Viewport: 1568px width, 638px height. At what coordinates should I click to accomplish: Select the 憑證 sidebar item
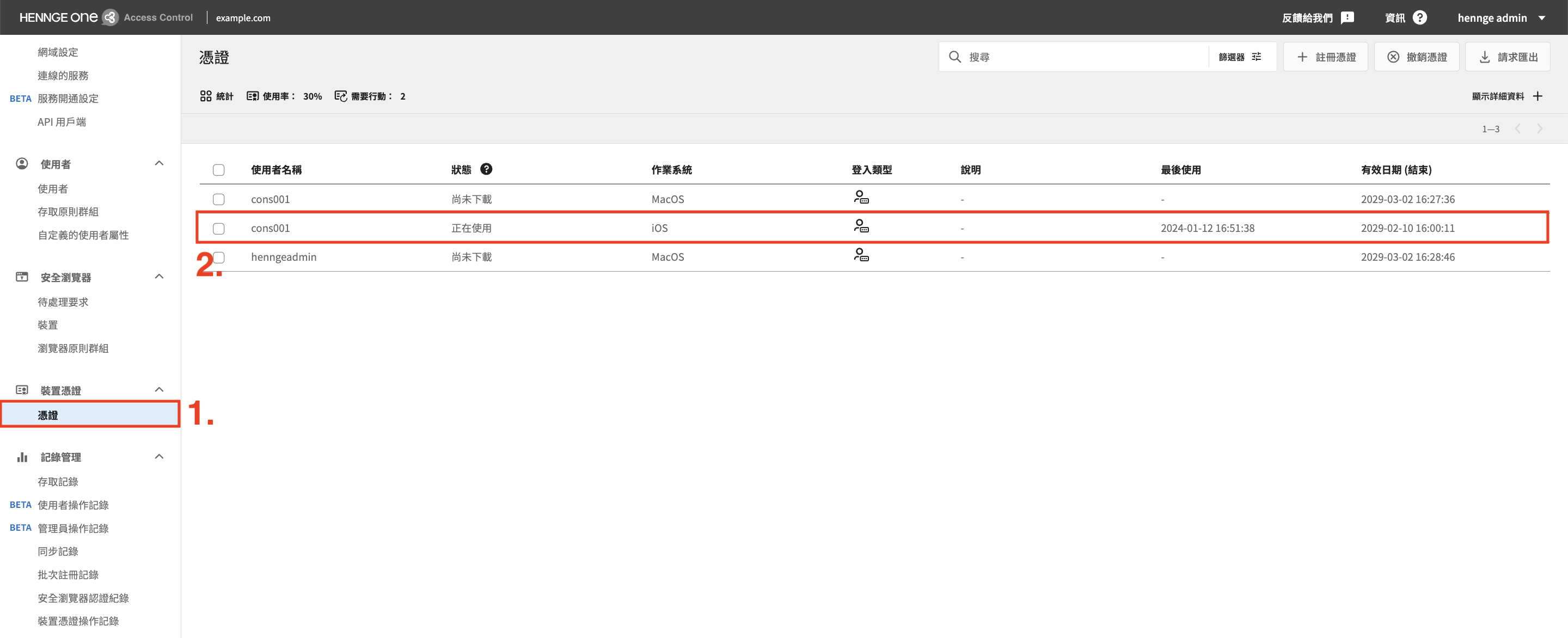tap(90, 415)
